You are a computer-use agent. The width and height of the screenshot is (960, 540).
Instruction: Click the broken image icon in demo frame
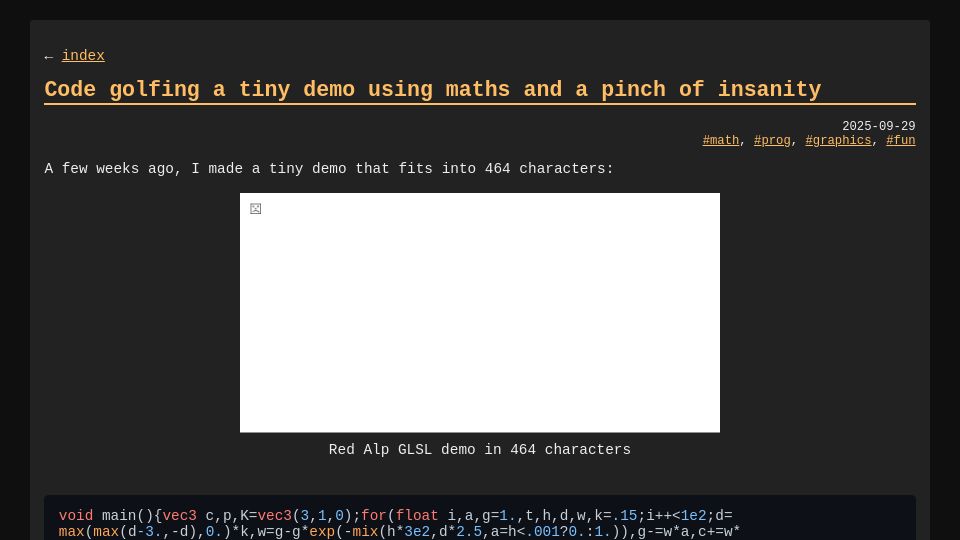256,209
